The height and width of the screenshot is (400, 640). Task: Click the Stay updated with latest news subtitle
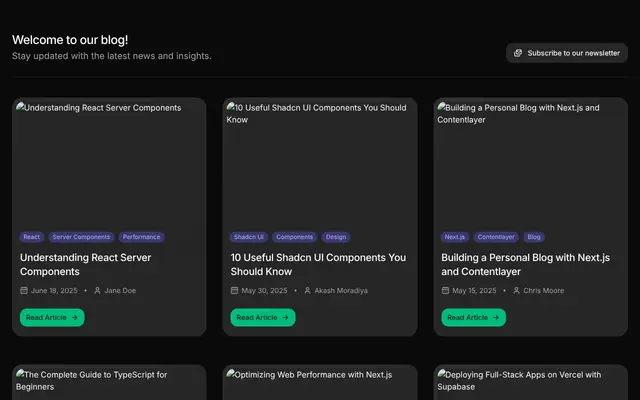click(112, 56)
